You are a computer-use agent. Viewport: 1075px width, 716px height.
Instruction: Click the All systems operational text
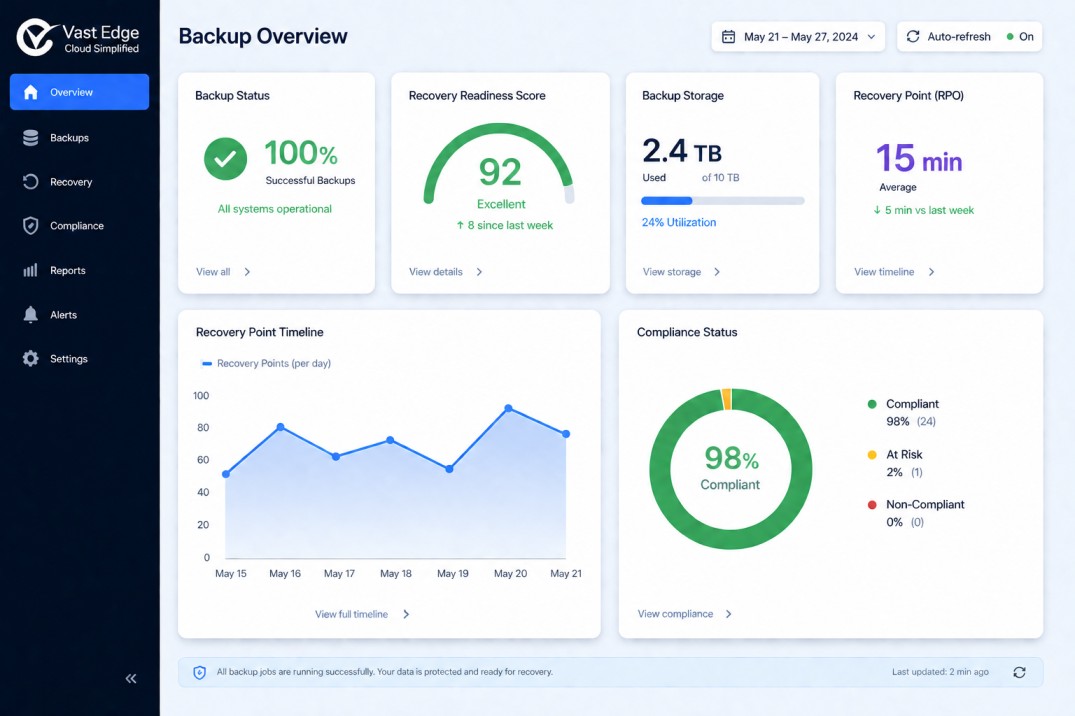click(275, 208)
